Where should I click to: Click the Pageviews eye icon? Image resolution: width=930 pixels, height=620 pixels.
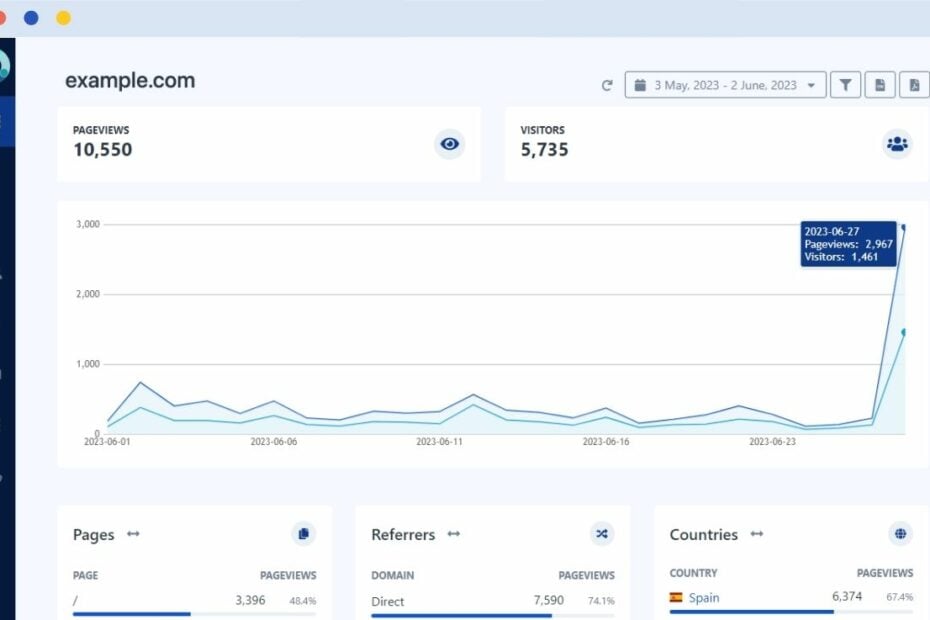pos(449,144)
